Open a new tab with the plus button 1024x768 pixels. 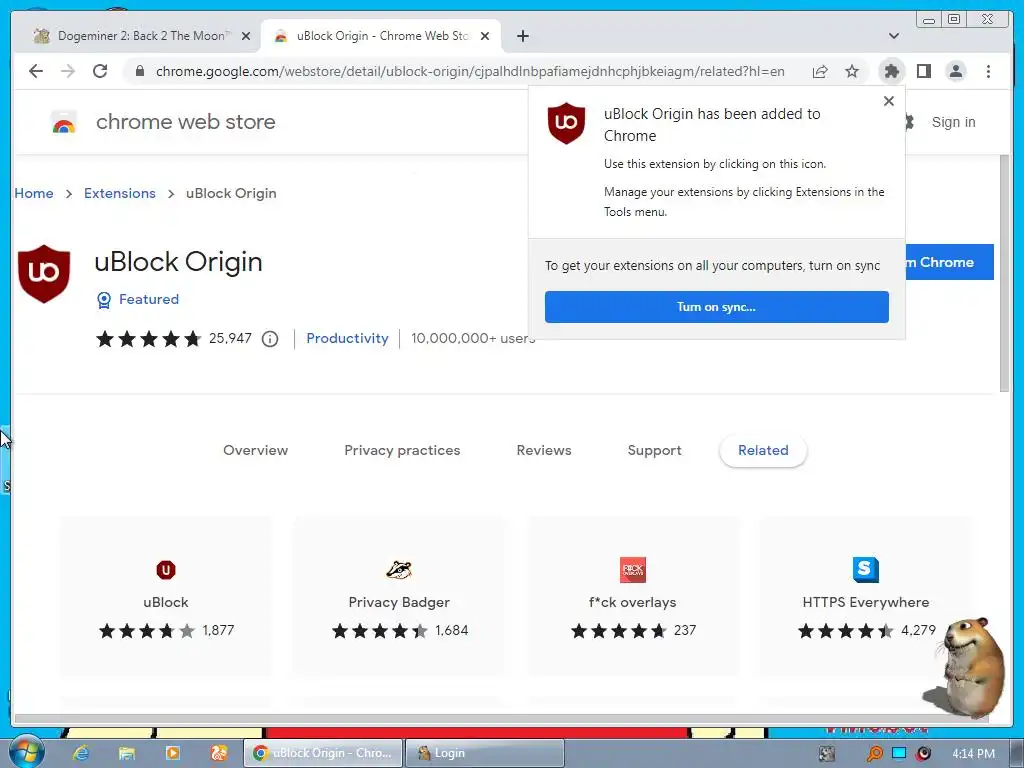[x=522, y=36]
